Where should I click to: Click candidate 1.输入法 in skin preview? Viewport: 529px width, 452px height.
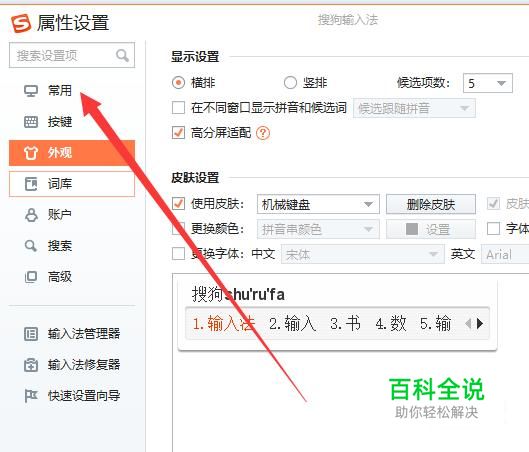point(224,324)
